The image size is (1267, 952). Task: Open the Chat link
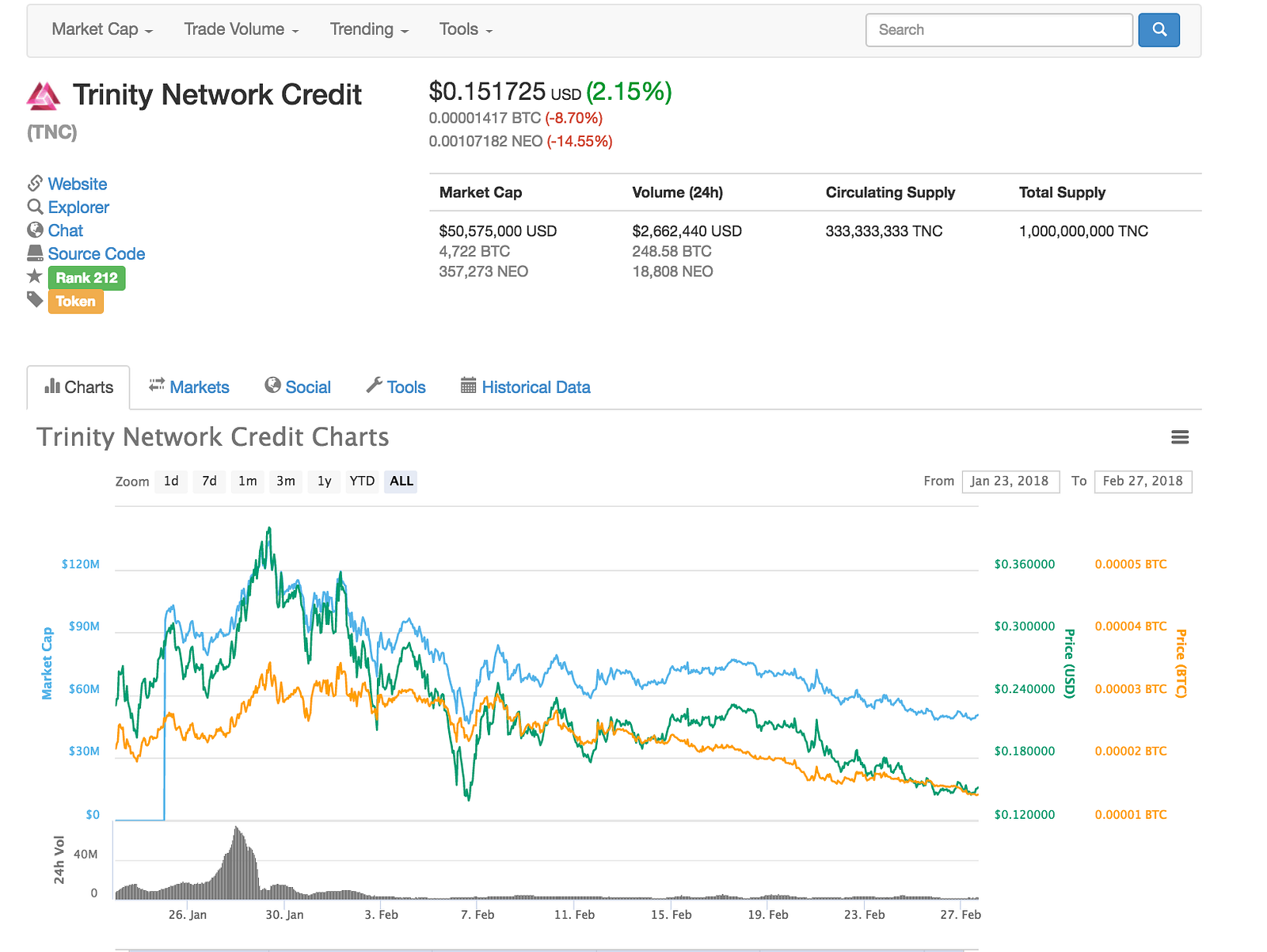[x=66, y=230]
